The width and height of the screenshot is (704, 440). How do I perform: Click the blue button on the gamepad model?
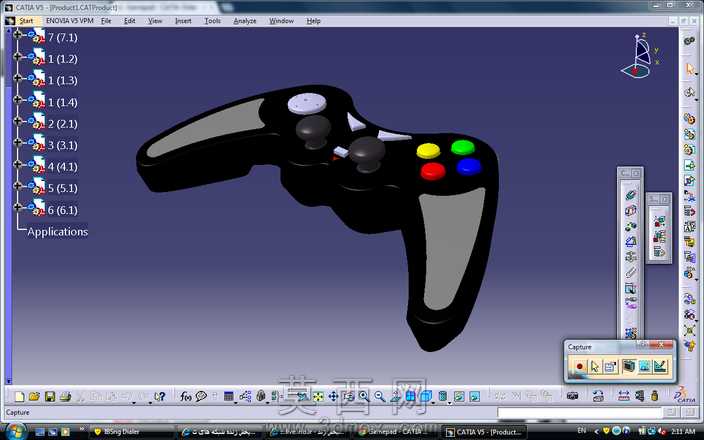(x=469, y=167)
